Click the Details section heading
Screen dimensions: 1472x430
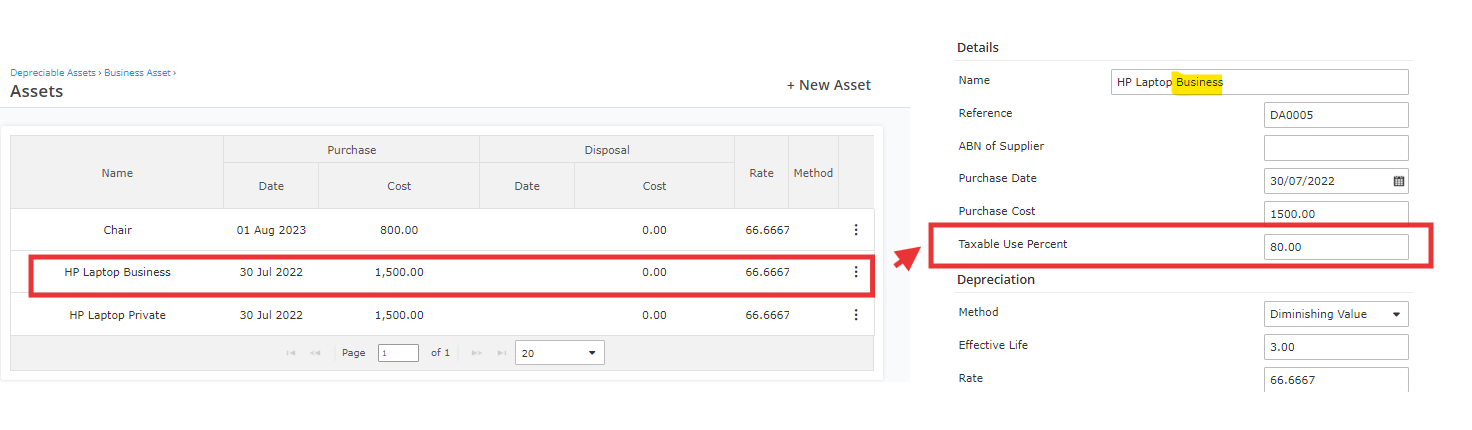978,47
